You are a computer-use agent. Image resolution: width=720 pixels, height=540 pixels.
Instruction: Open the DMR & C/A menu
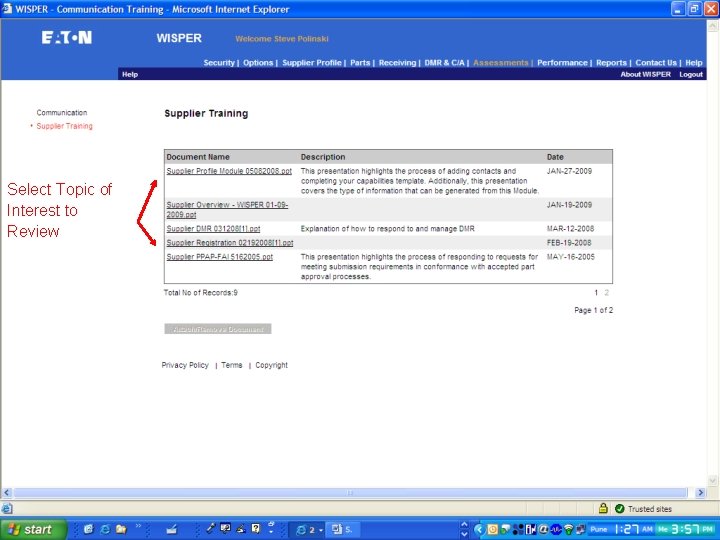tap(444, 62)
